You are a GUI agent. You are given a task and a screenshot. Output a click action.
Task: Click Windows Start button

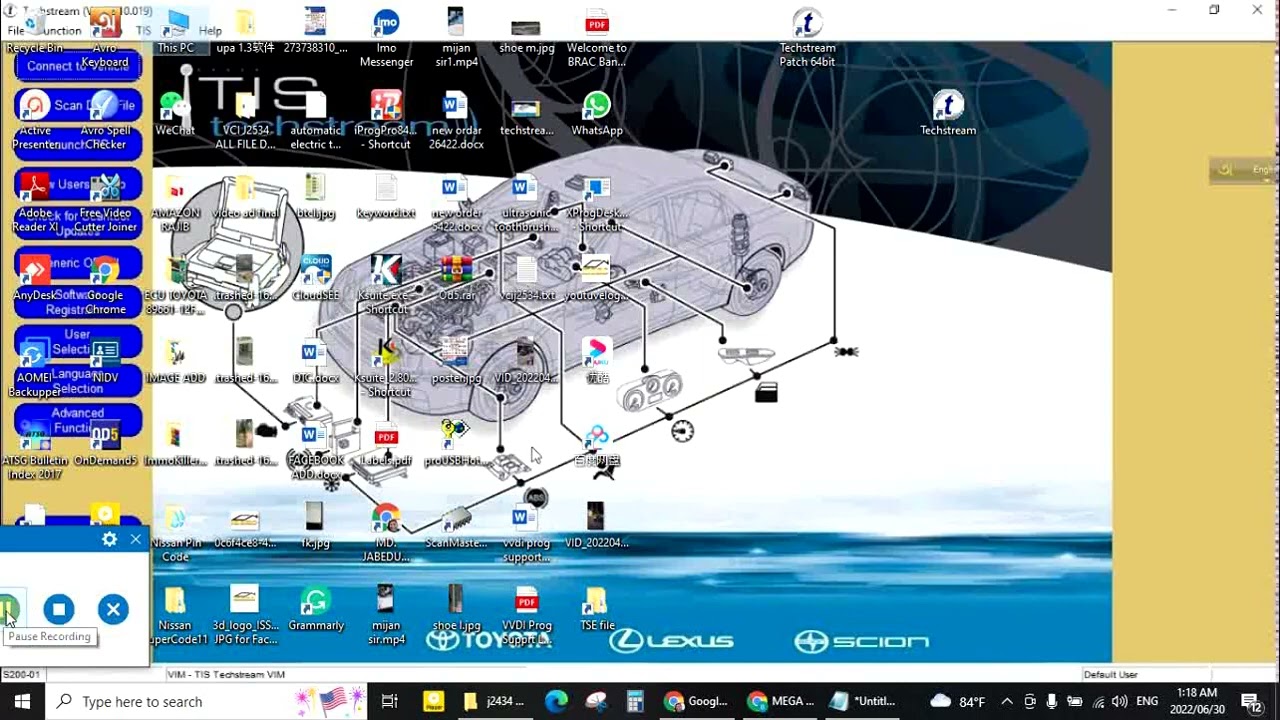(x=22, y=701)
